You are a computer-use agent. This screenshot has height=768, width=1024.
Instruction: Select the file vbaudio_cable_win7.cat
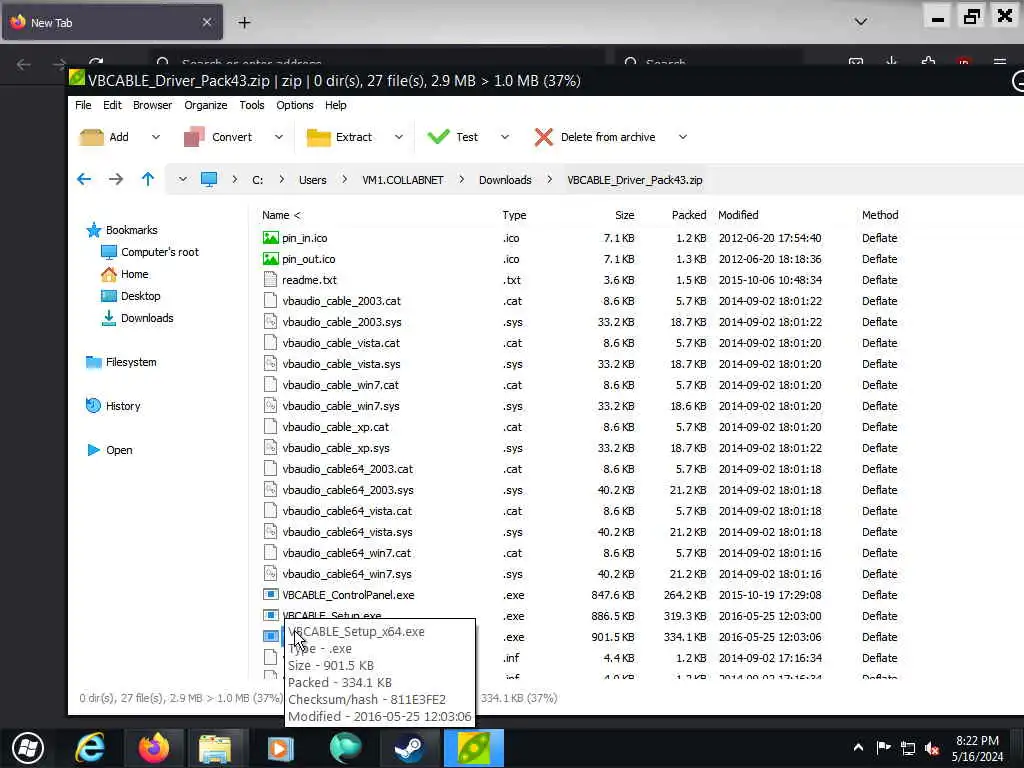coord(340,385)
